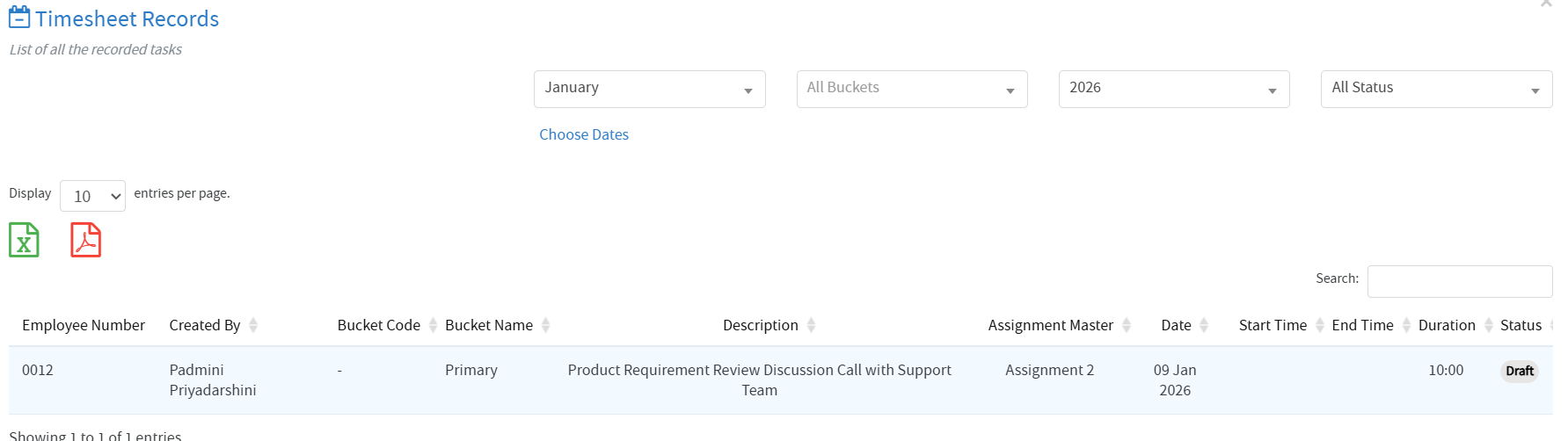The image size is (1568, 441).
Task: Change entries per page from 10
Action: click(92, 196)
